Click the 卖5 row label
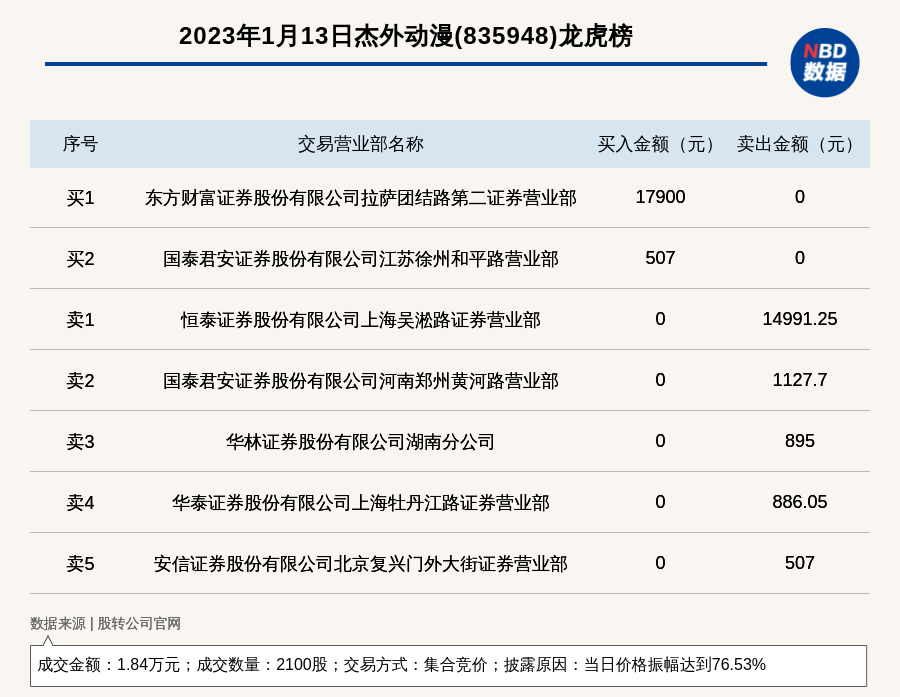Image resolution: width=900 pixels, height=697 pixels. (x=80, y=564)
